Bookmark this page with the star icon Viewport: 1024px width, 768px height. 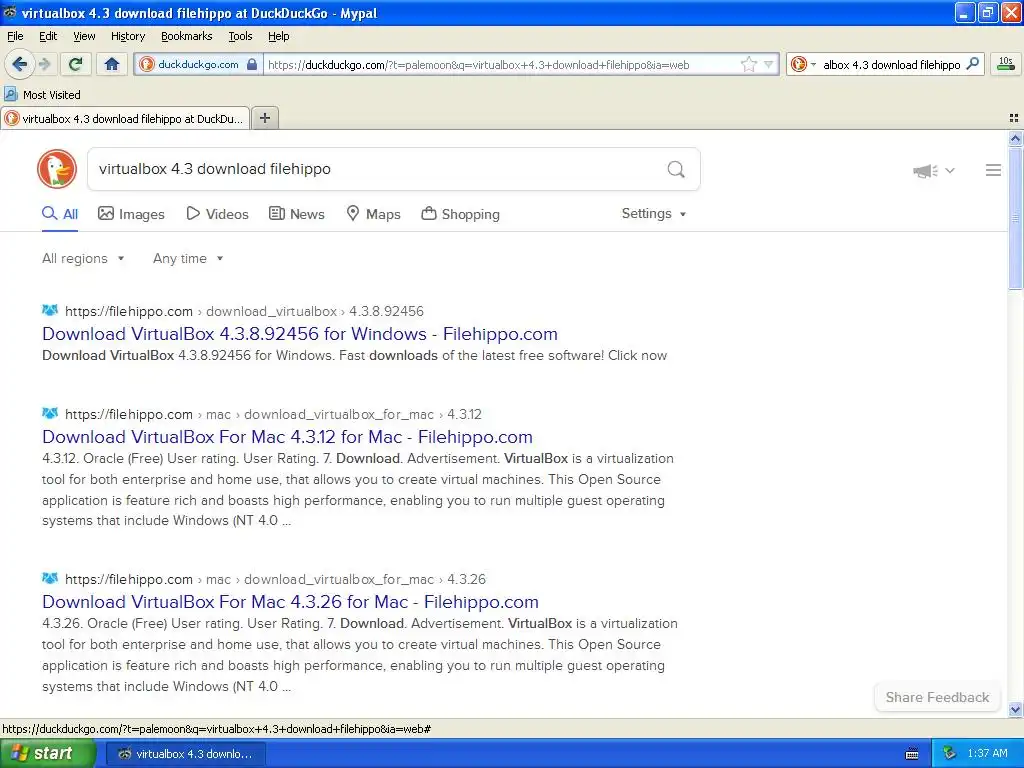point(748,64)
